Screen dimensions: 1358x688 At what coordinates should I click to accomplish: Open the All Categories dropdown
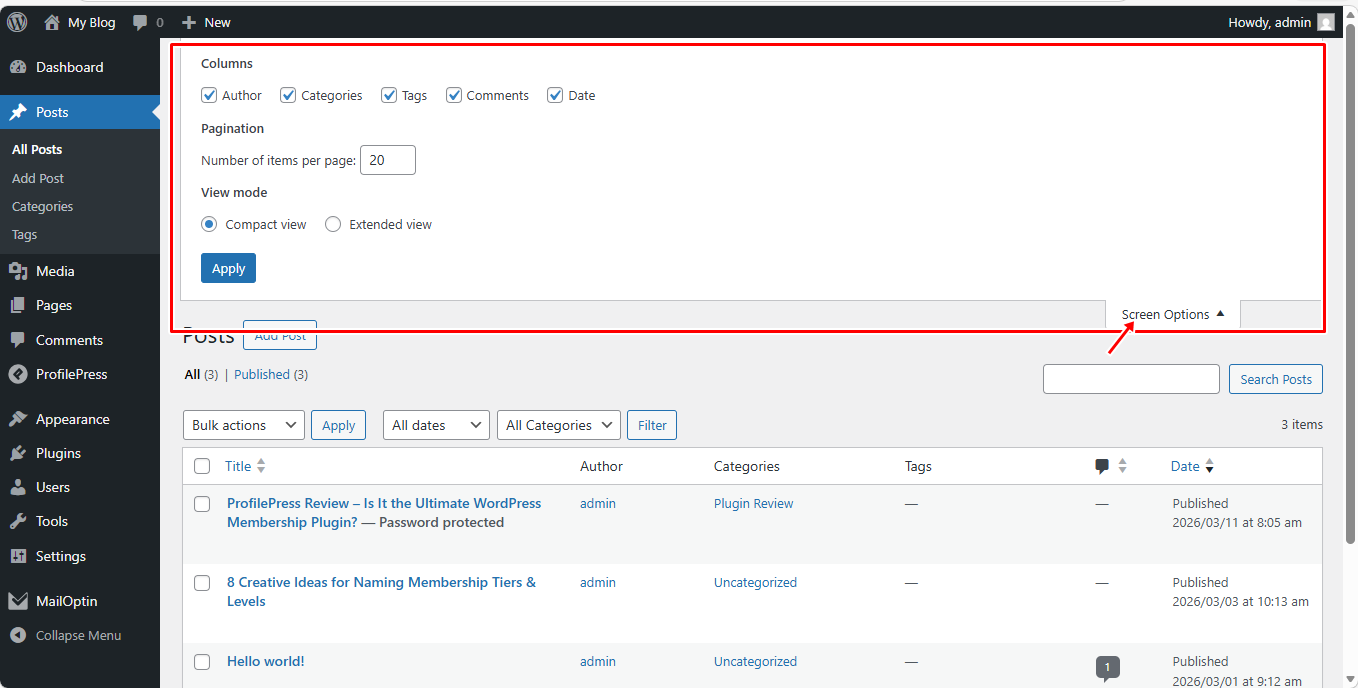click(558, 425)
